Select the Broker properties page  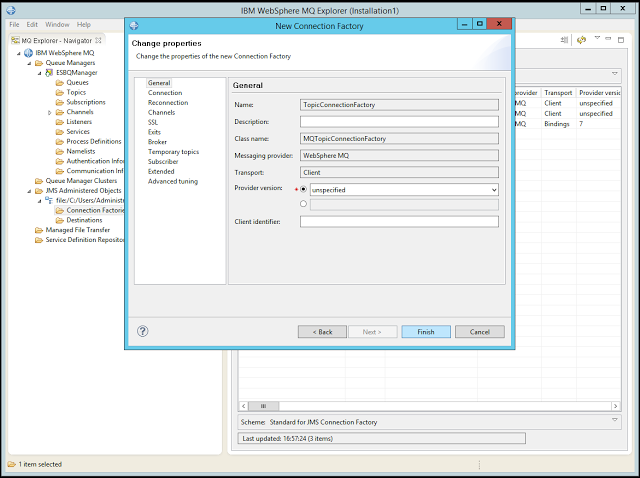pos(157,142)
